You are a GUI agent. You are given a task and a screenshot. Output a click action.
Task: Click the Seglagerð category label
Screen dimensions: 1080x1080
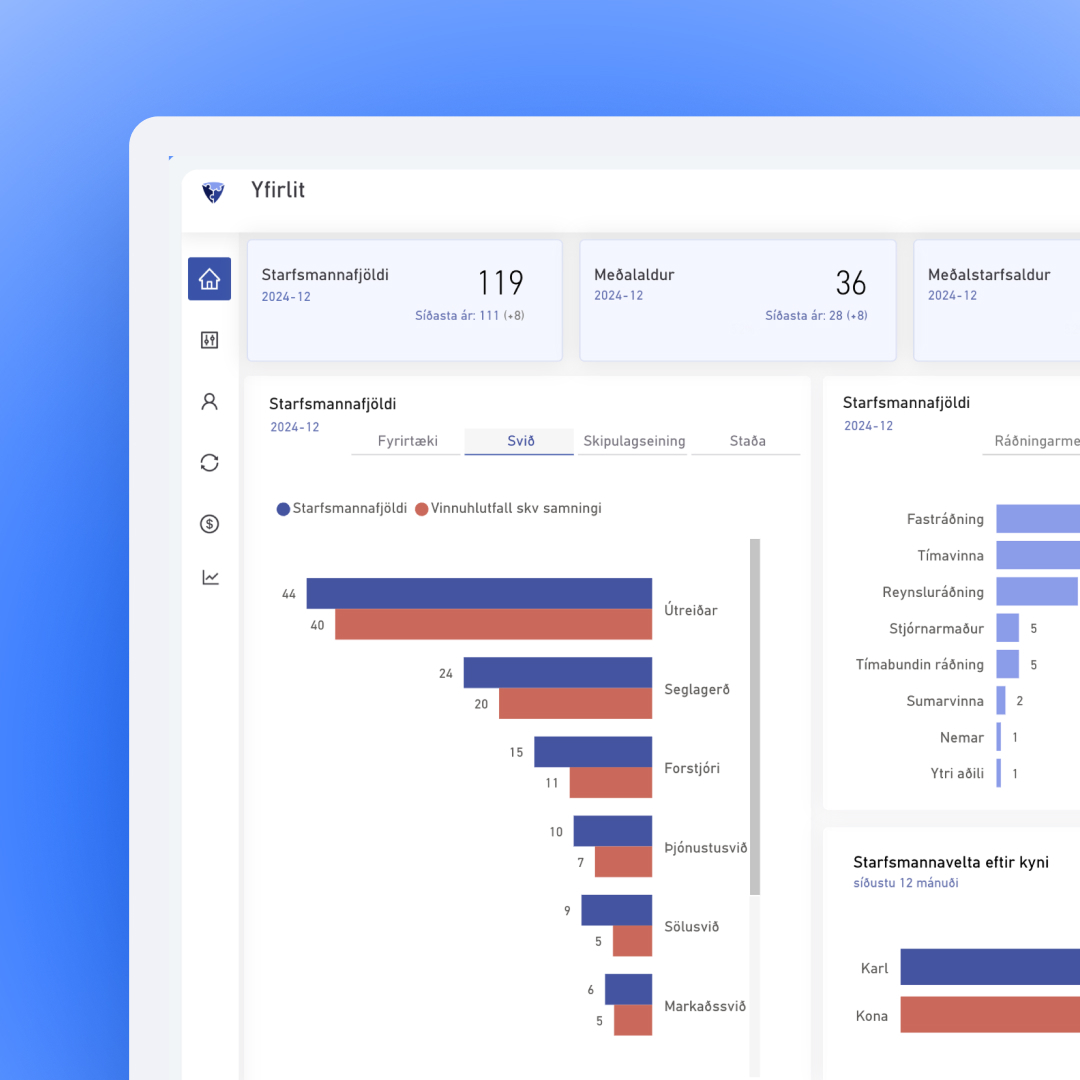(696, 689)
